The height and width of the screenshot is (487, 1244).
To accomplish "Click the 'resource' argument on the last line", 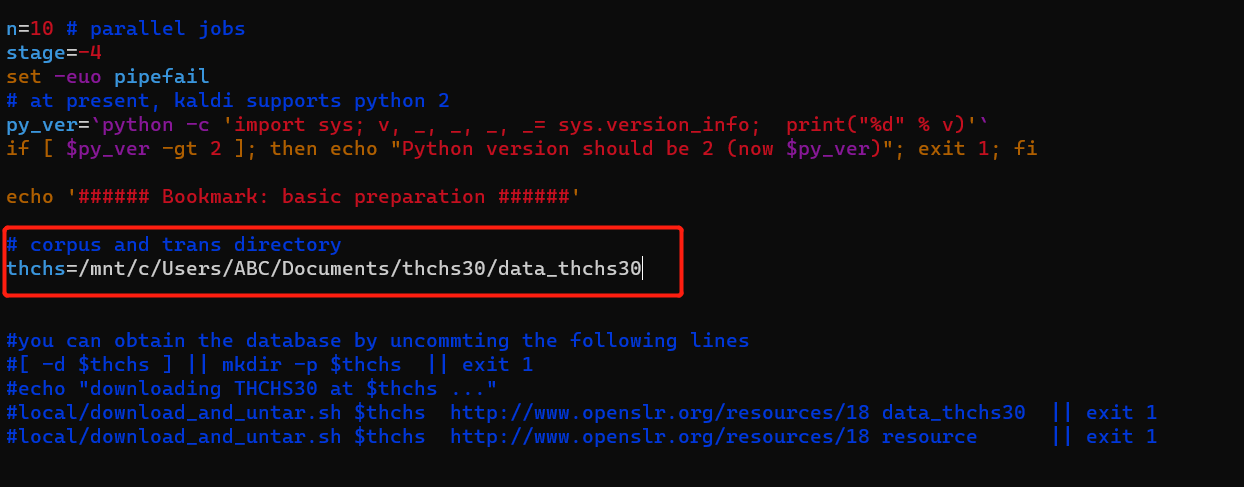I will click(930, 436).
